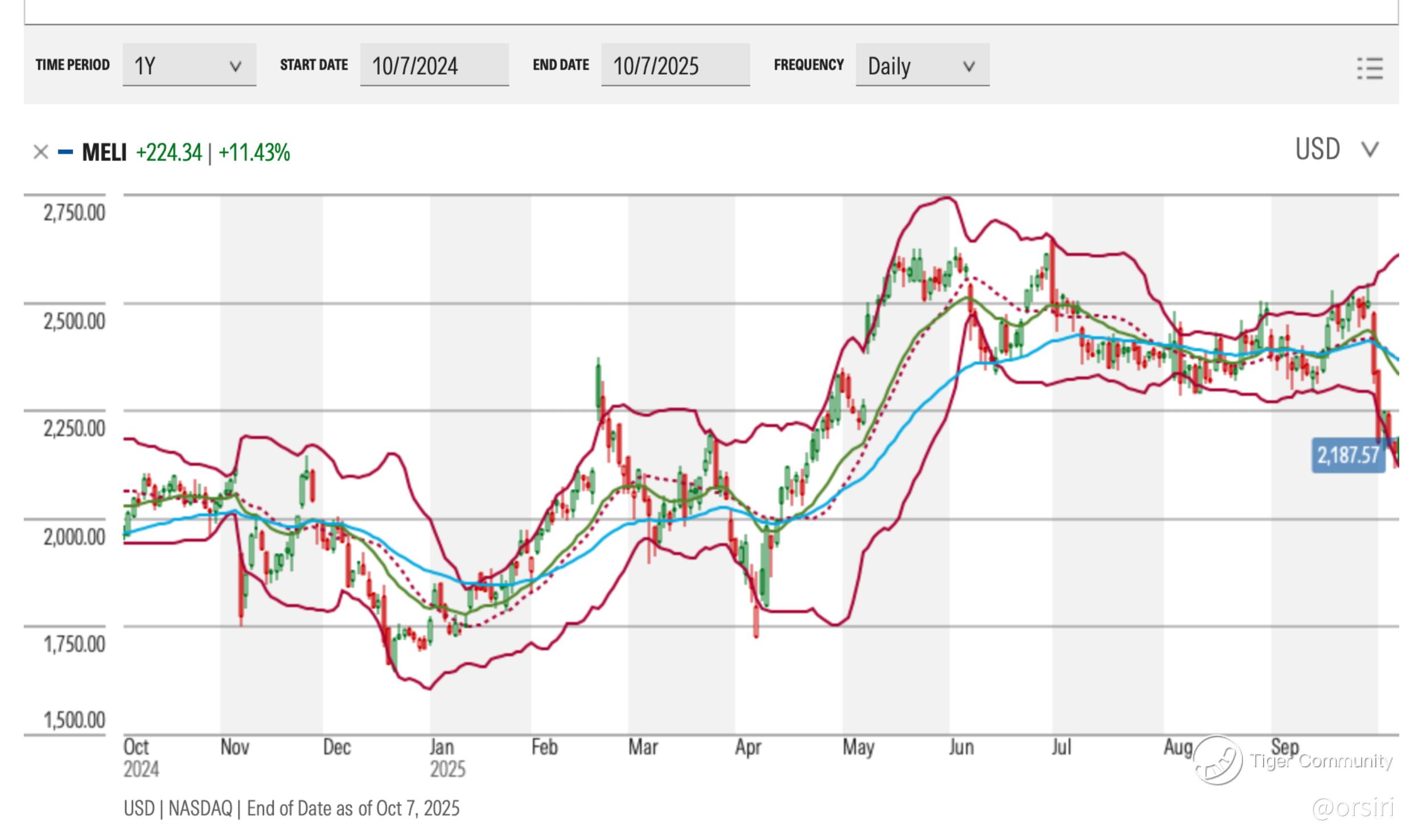Expand the Time Period 1Y dropdown
Image resolution: width=1423 pixels, height=840 pixels.
coord(189,65)
